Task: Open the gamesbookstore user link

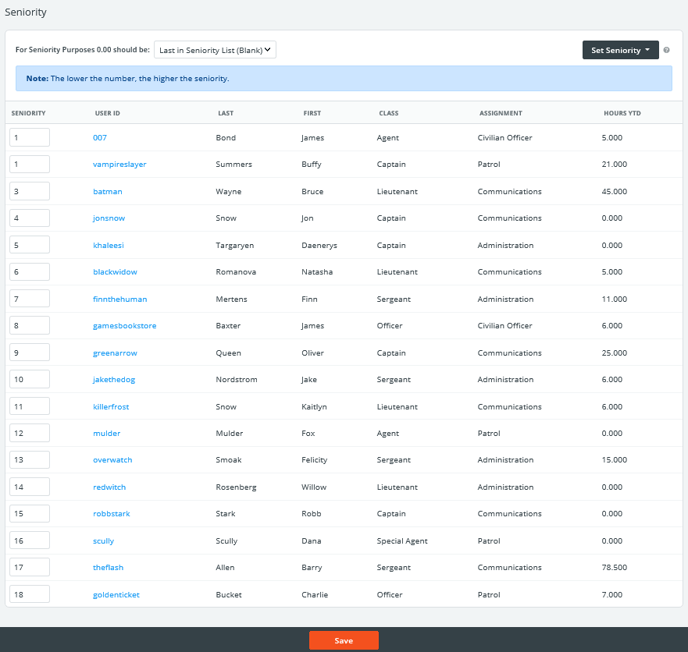Action: point(124,326)
